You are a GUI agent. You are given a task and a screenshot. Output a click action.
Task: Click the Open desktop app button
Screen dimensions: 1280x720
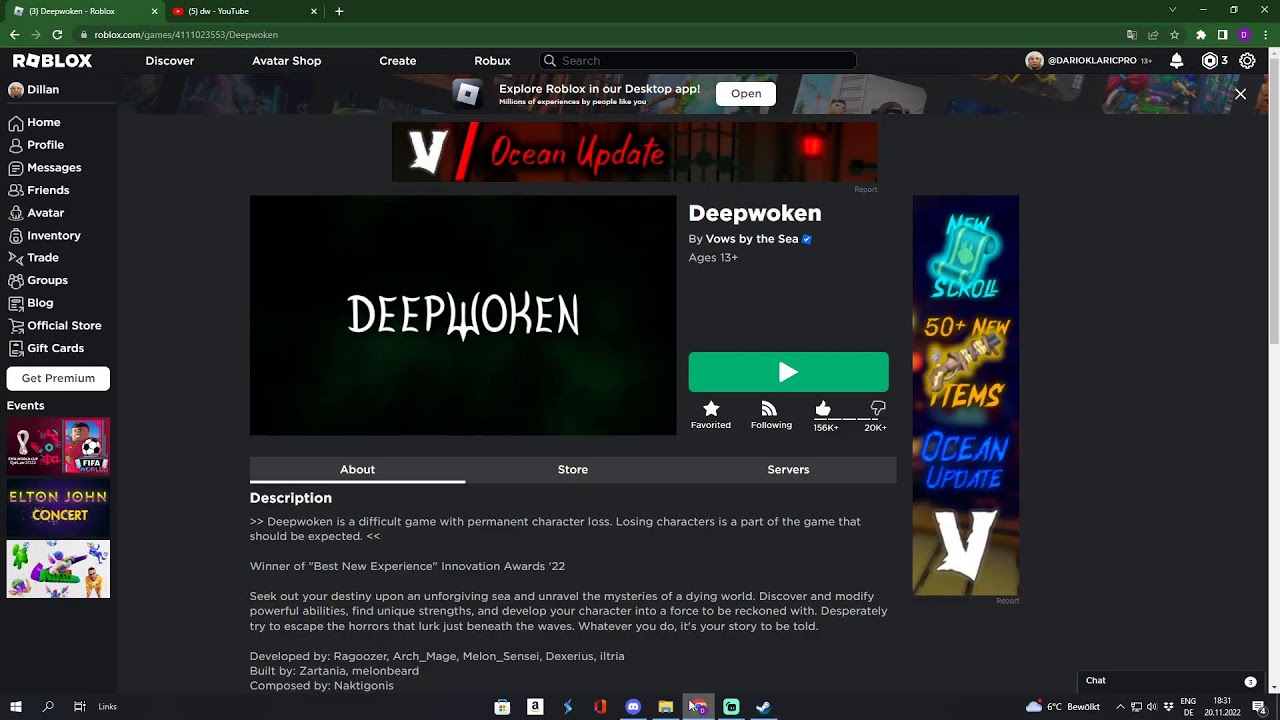click(746, 94)
